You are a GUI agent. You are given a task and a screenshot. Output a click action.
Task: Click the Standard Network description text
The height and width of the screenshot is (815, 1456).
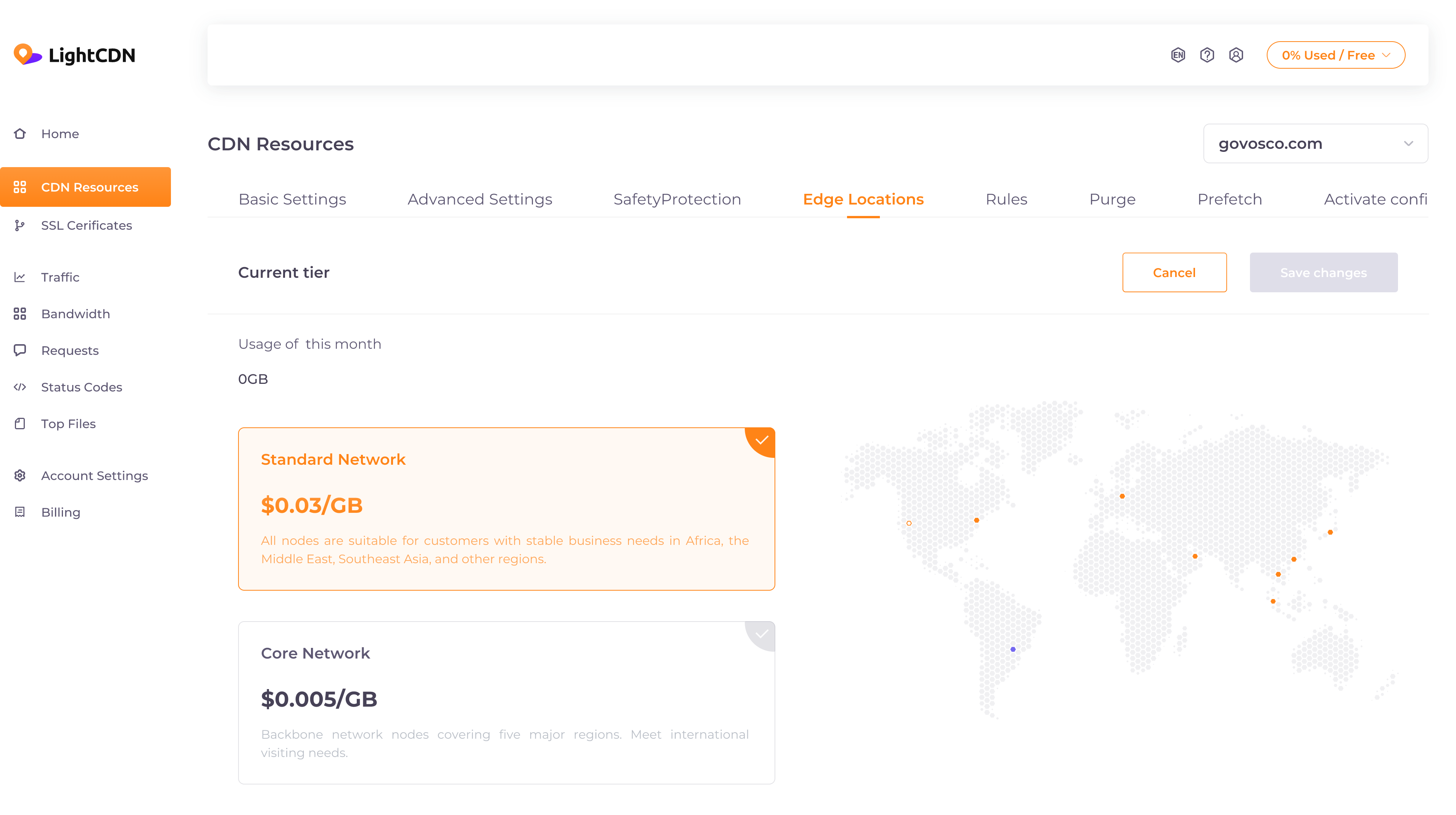[505, 550]
